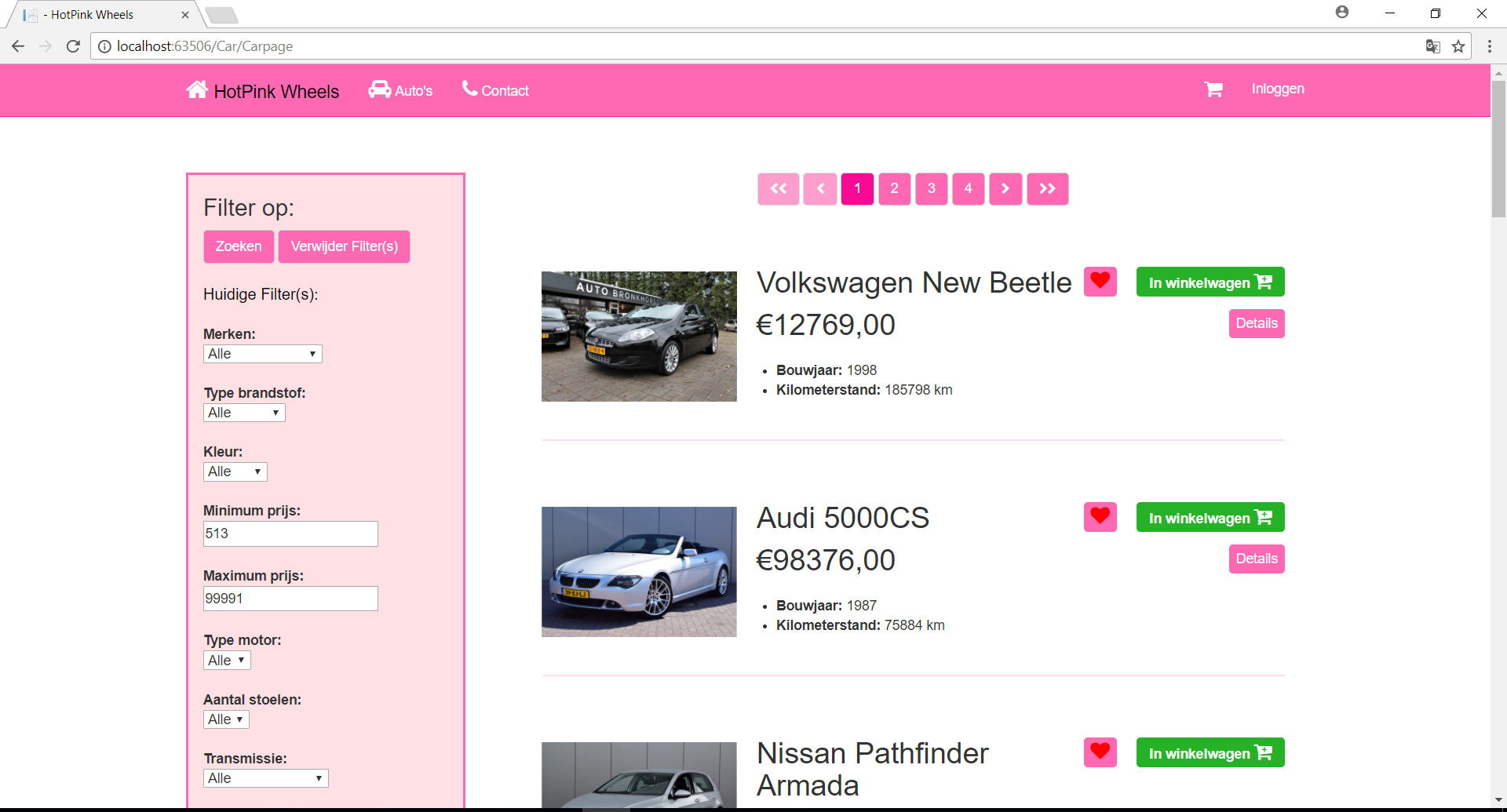Click the site information icon in address bar
The height and width of the screenshot is (812, 1507).
pos(104,46)
